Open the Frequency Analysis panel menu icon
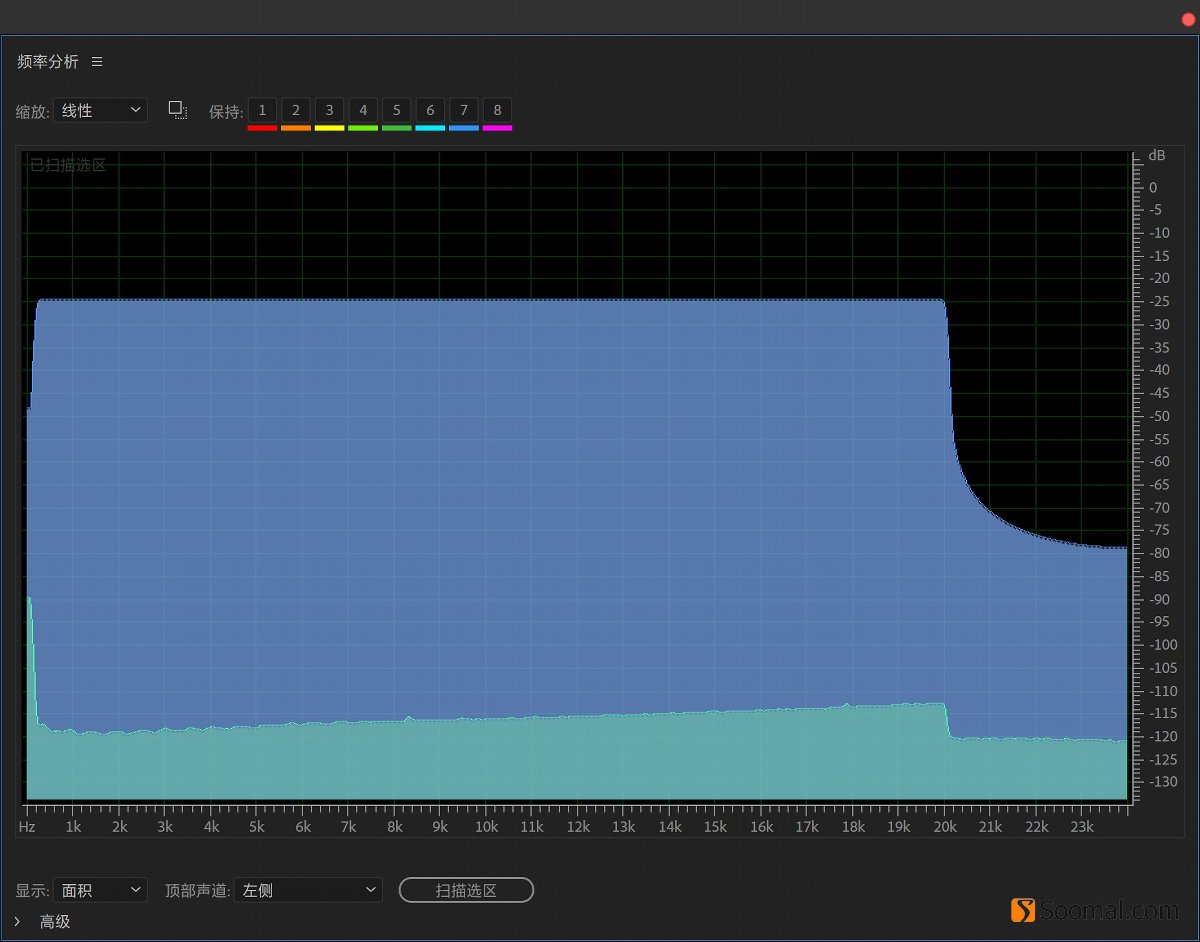This screenshot has height=942, width=1200. (97, 62)
